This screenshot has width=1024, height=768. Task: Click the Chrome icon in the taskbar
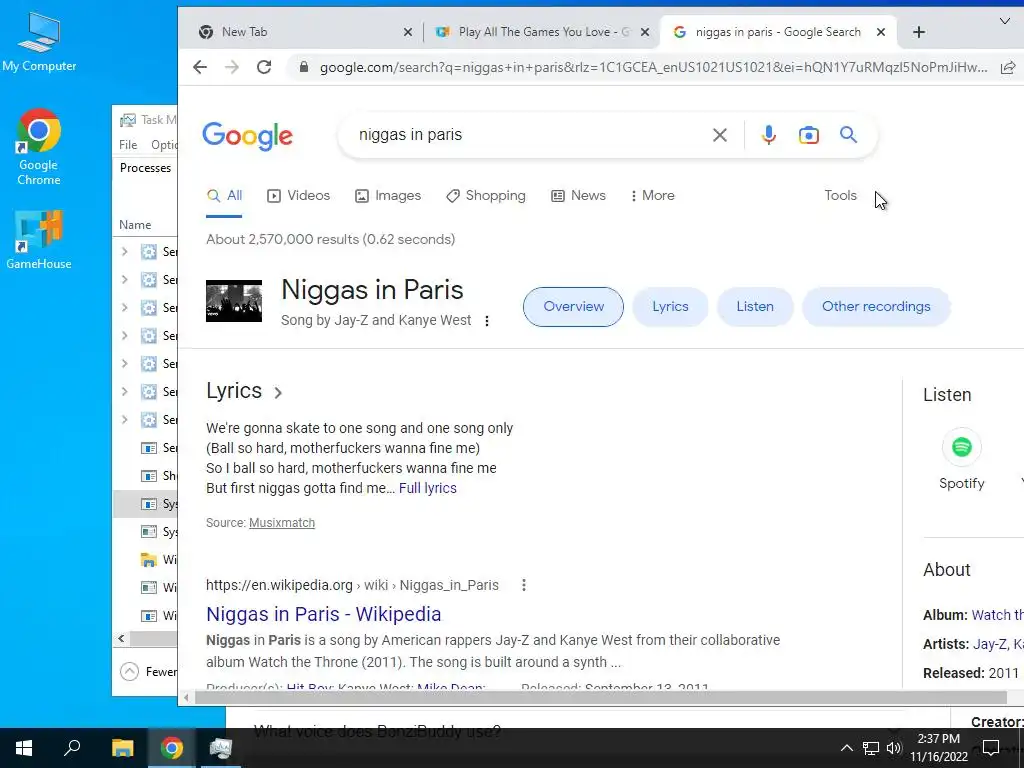coord(172,748)
